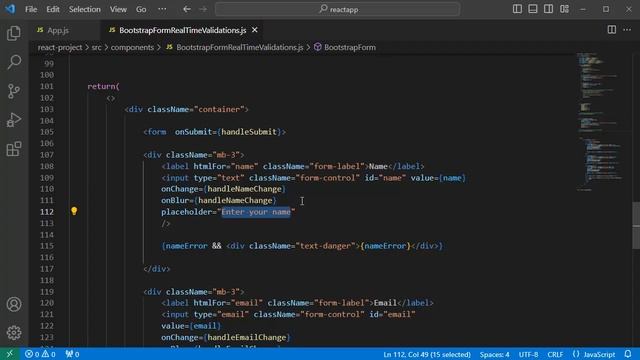The height and width of the screenshot is (360, 640).
Task: Toggle the bottom panel layout icon
Action: [x=533, y=9]
